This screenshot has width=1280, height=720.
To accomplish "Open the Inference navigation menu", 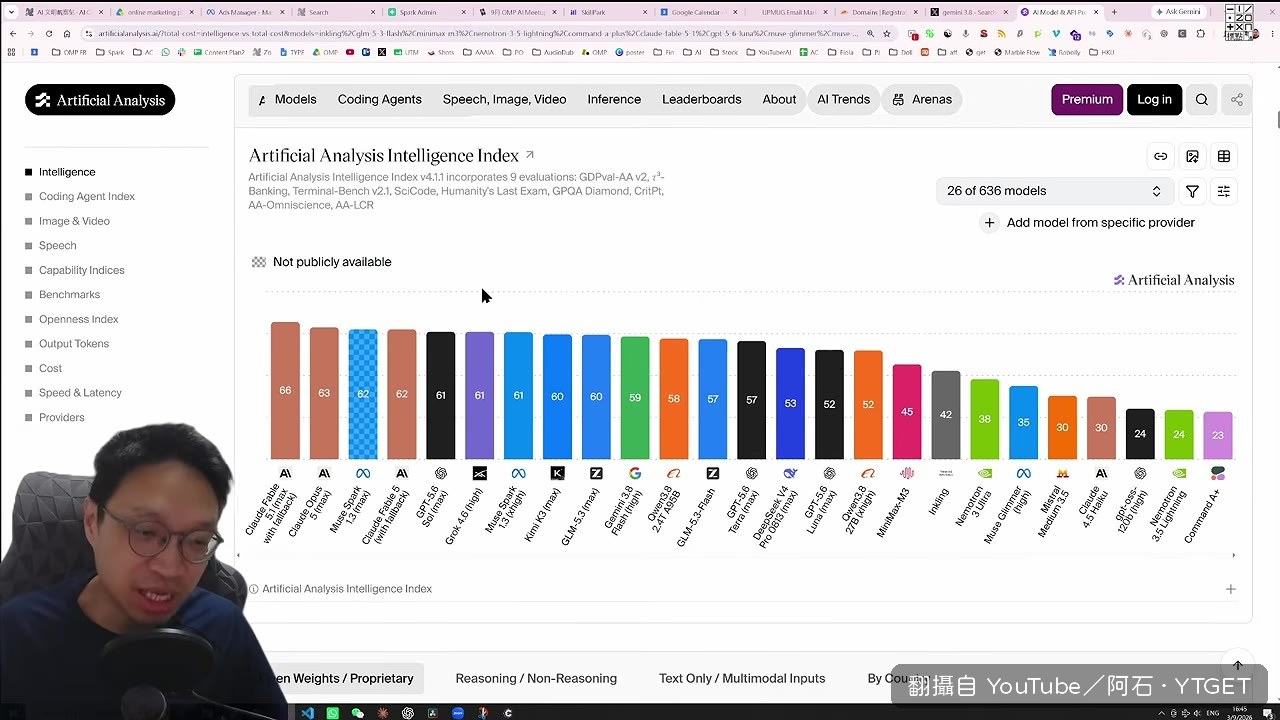I will [614, 99].
